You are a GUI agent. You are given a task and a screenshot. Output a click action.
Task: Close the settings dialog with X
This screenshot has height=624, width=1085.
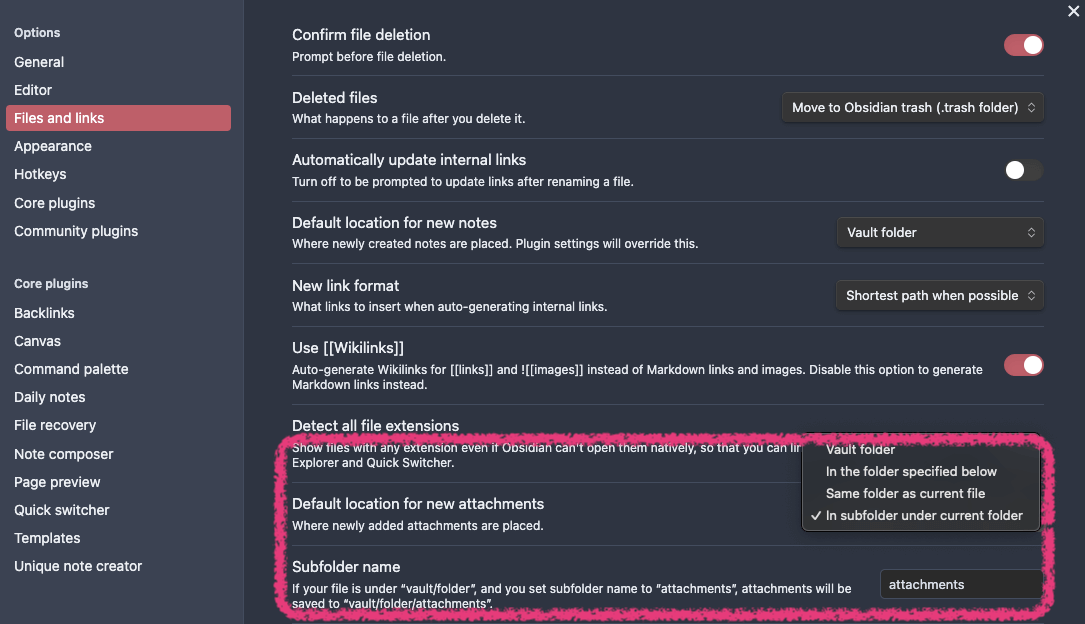(x=1073, y=11)
